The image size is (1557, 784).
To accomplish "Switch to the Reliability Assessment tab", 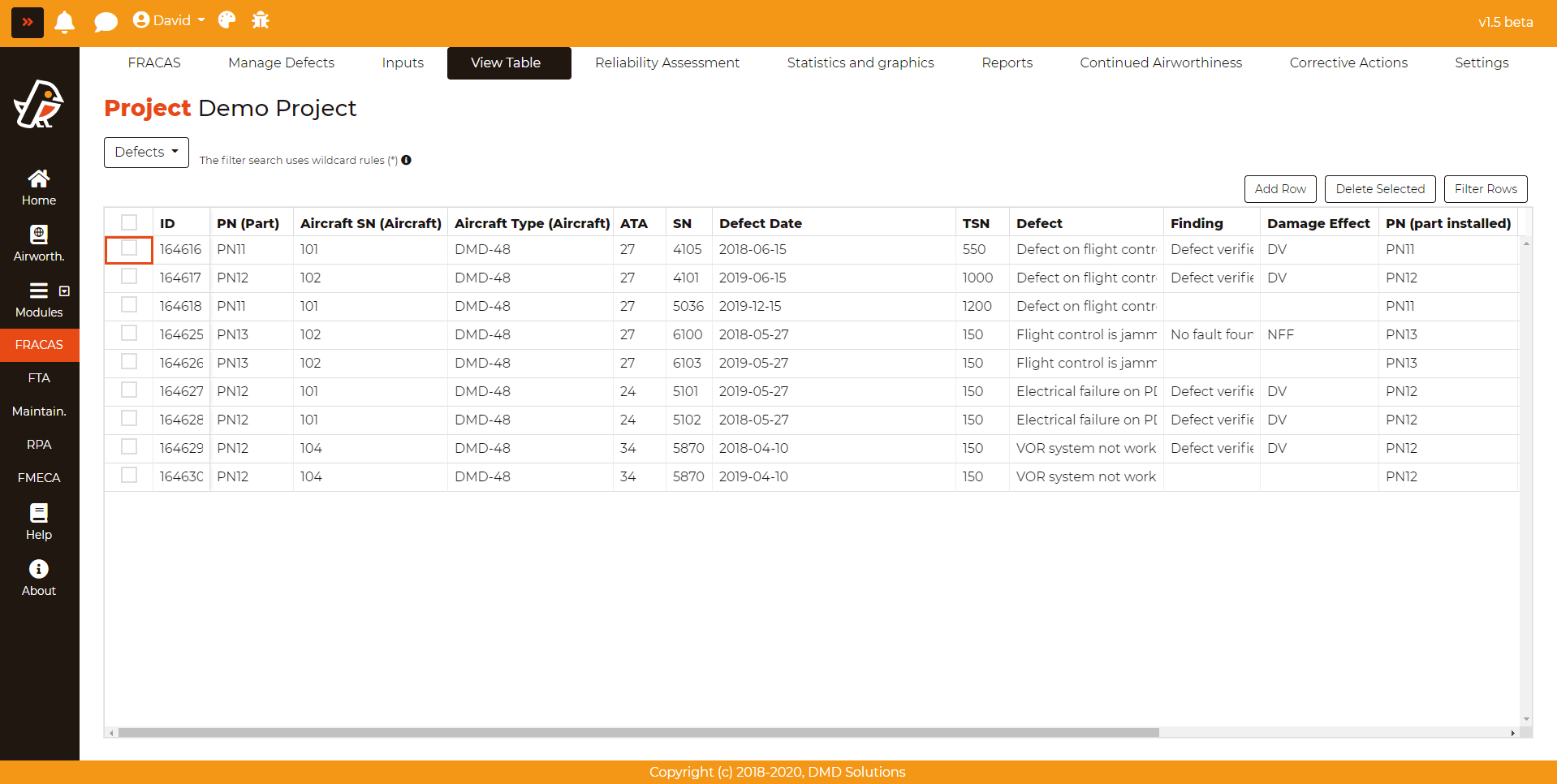I will 666,63.
